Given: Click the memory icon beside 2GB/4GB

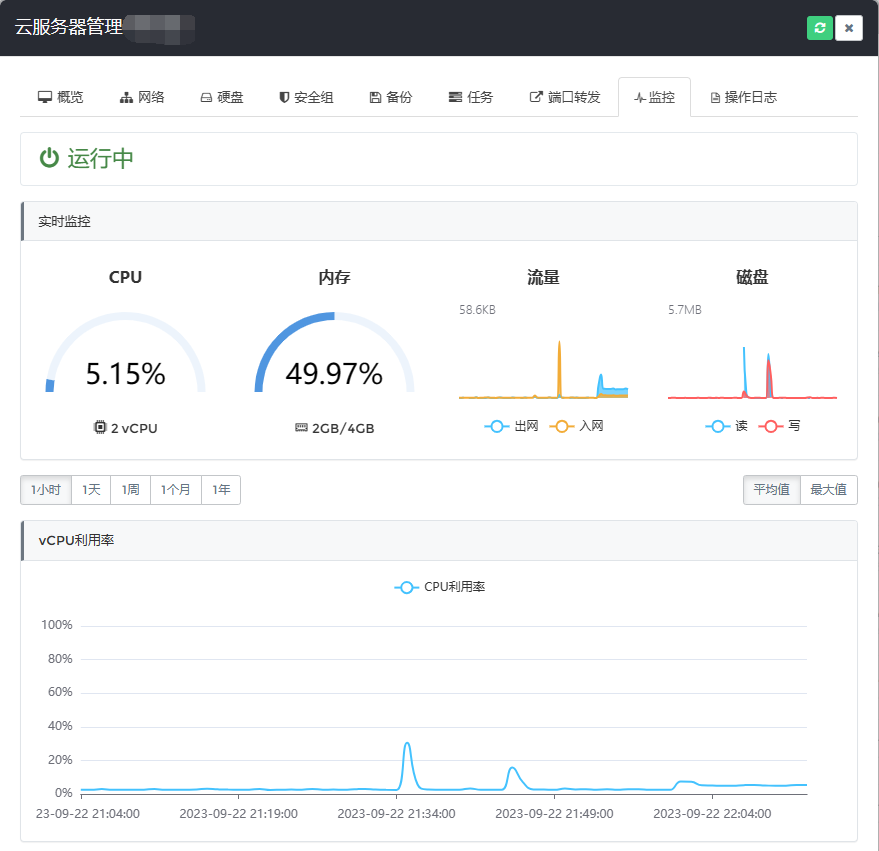Looking at the screenshot, I should (x=302, y=428).
